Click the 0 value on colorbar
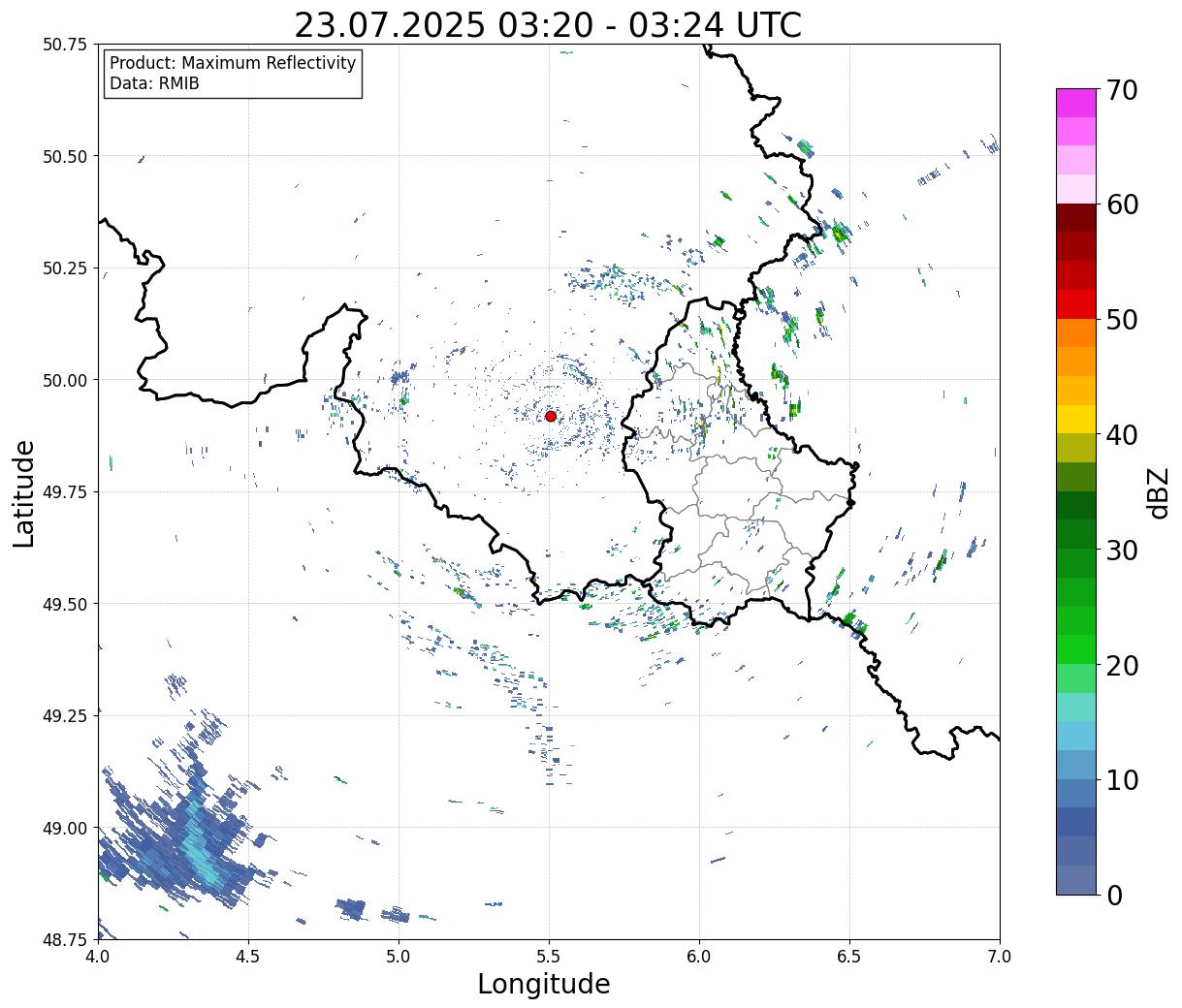Screen dimensions: 1182x1008 [x=1114, y=896]
